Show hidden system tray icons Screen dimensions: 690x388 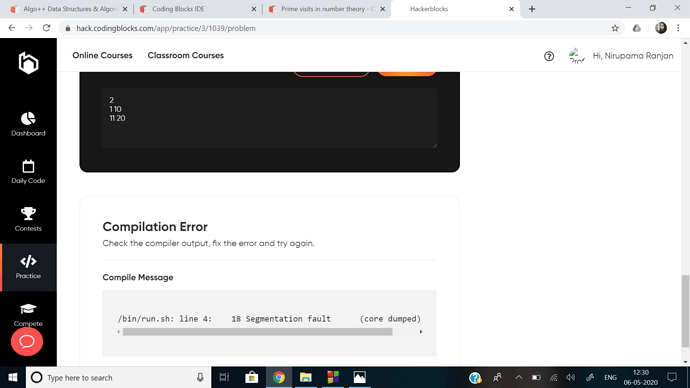pyautogui.click(x=518, y=377)
